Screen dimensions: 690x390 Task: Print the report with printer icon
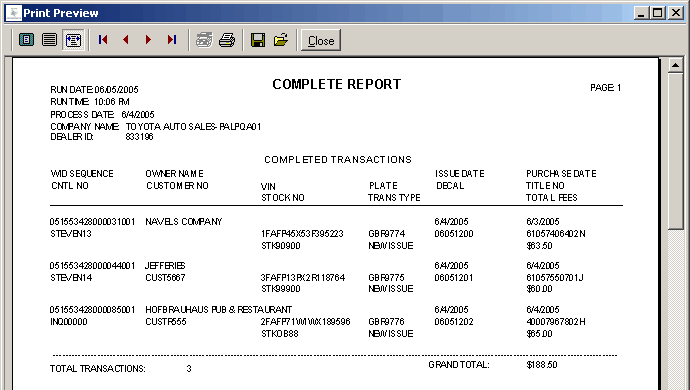coord(227,40)
